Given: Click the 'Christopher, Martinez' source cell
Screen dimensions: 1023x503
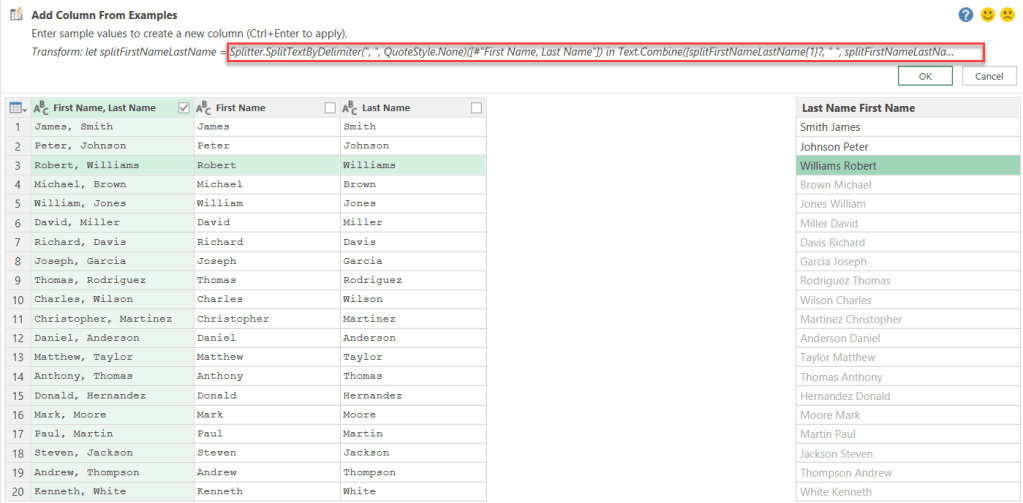Looking at the screenshot, I should (x=103, y=318).
